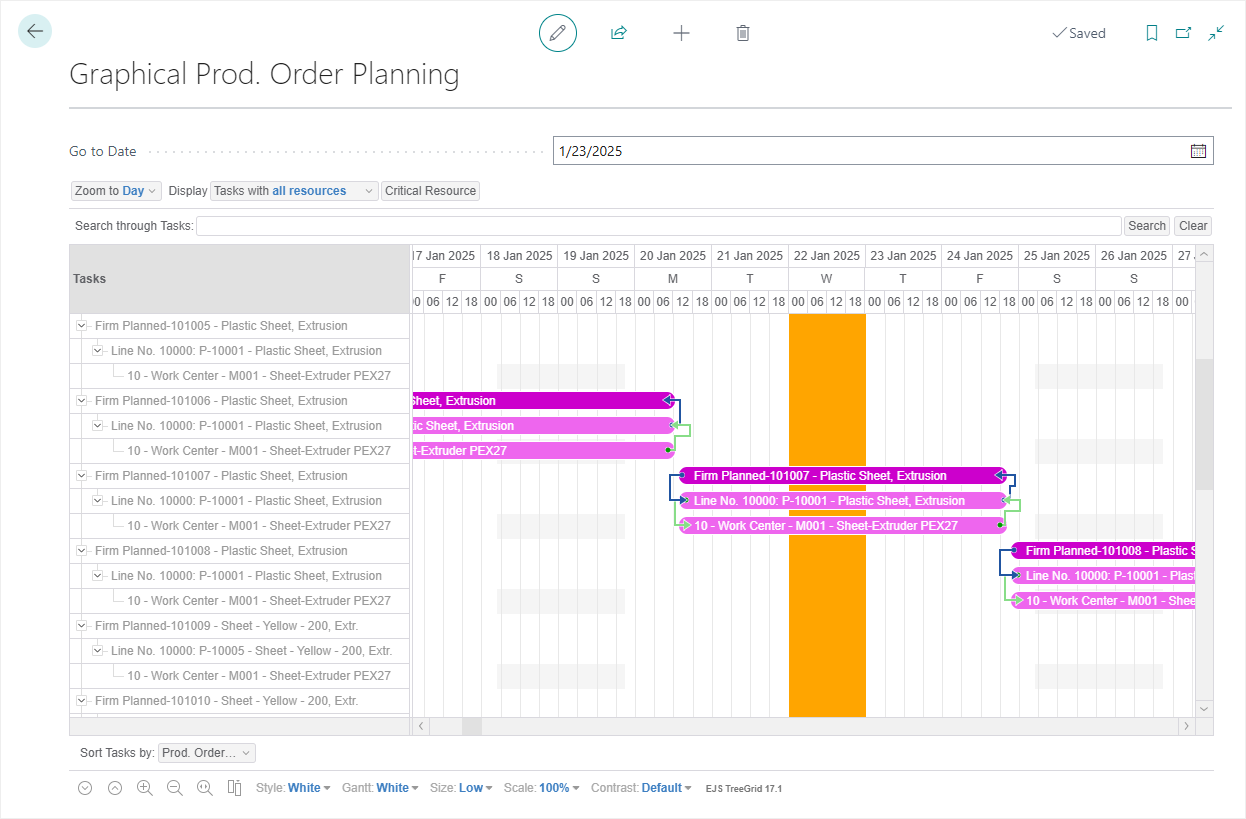Click the trash delete icon
Screen dimensions: 1246x819
tap(743, 33)
